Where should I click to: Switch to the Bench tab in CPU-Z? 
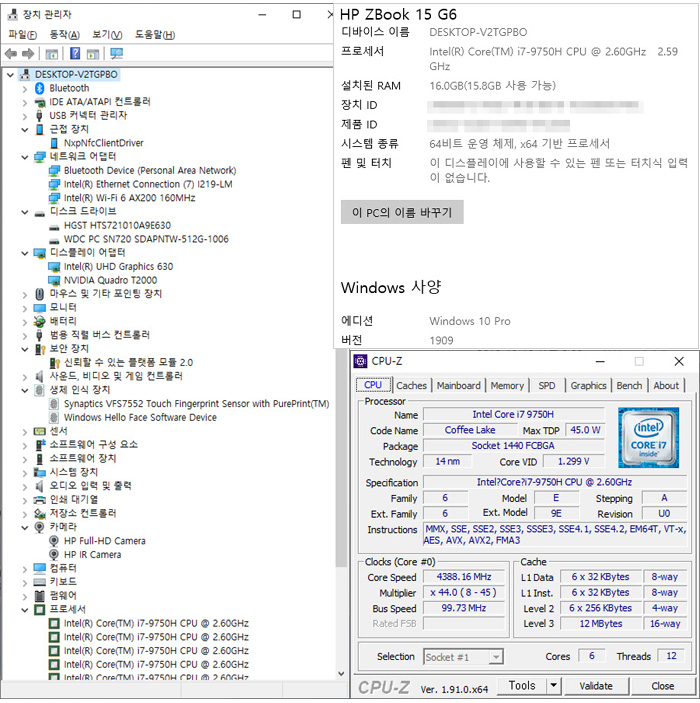point(629,386)
